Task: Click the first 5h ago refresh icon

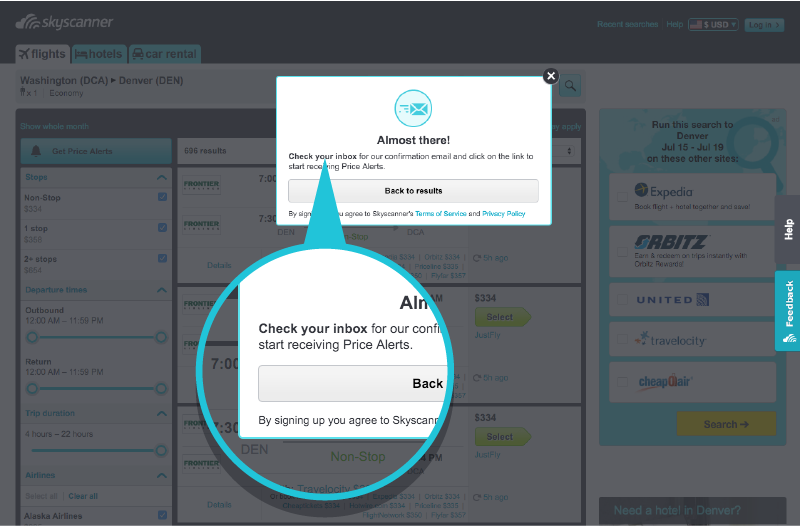Action: (477, 258)
